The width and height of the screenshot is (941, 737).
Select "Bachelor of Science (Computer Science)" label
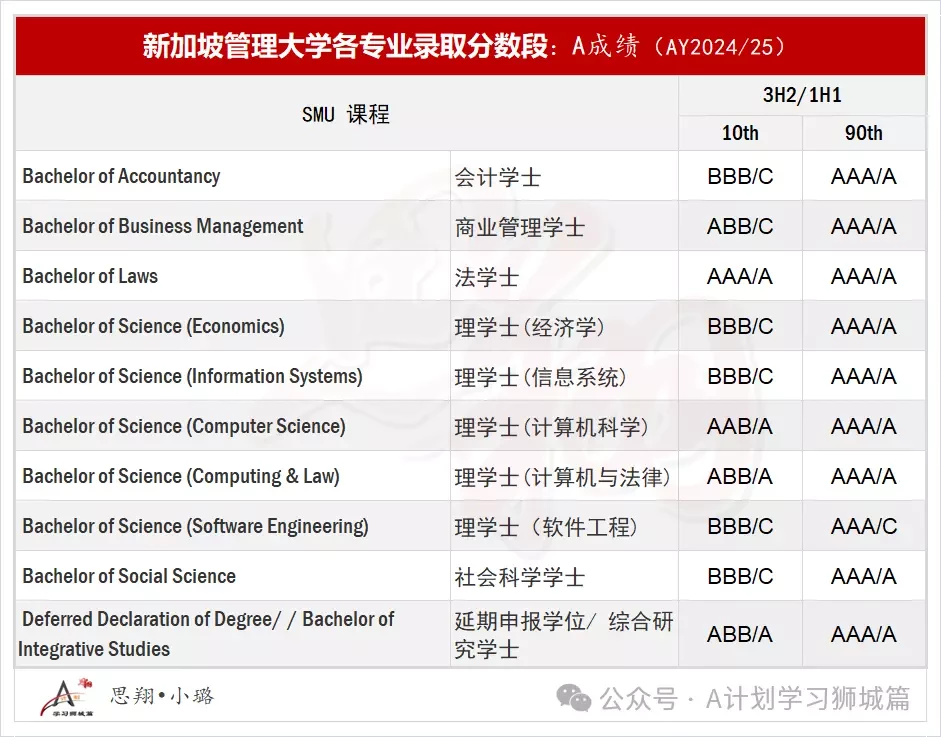coord(184,426)
